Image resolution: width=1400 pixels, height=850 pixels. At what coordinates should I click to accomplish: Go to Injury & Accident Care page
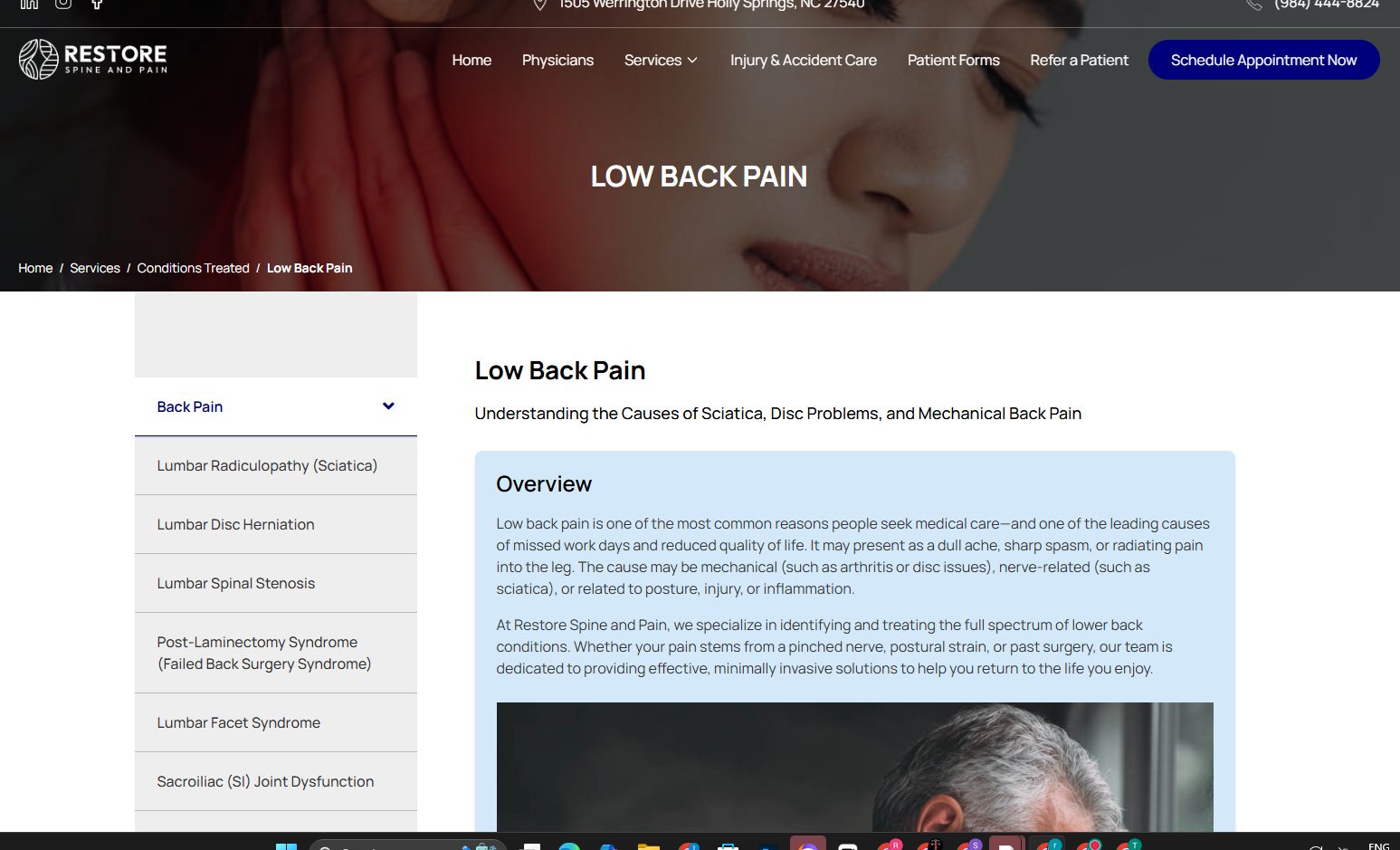804,60
